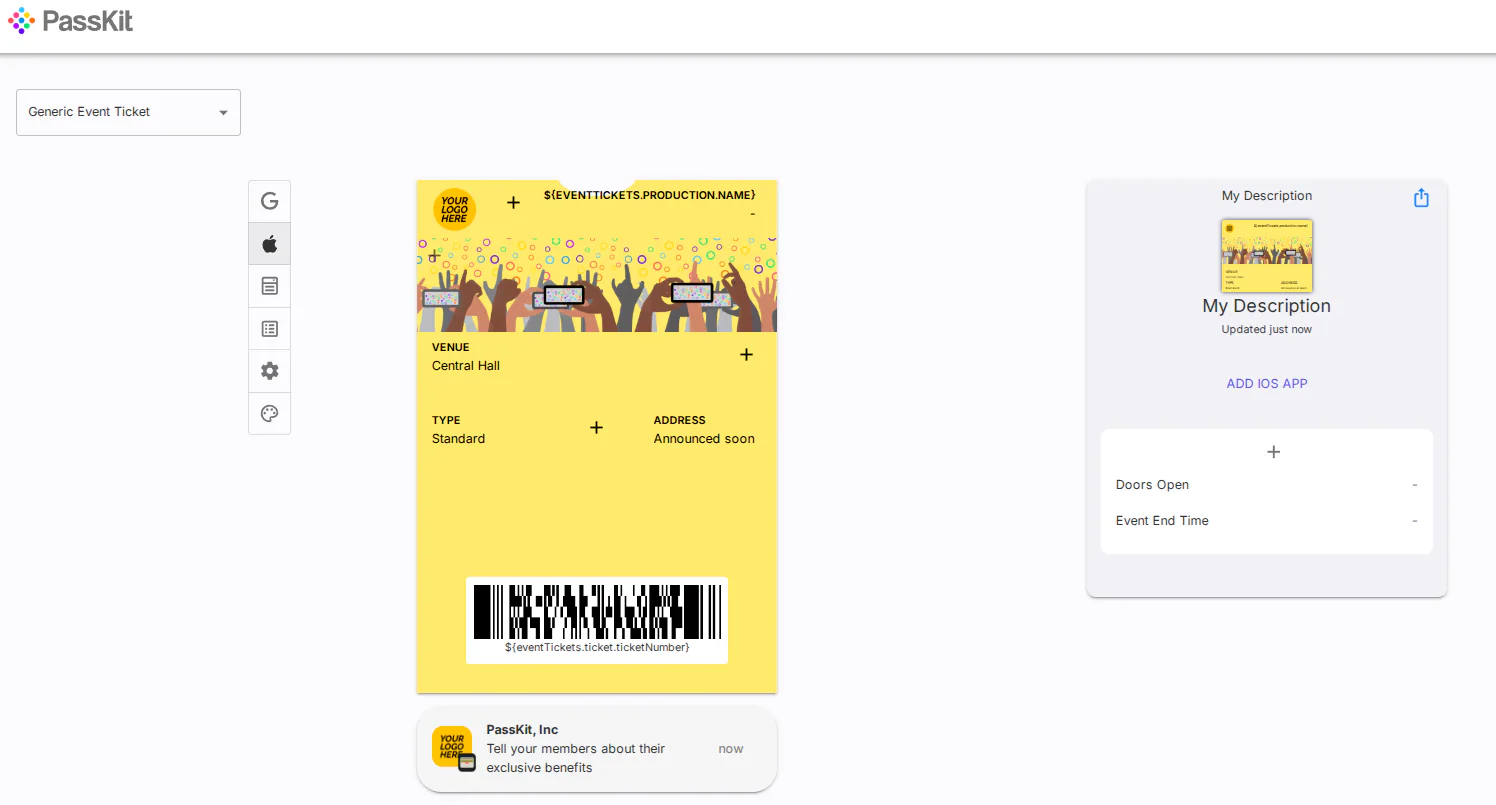Open the Generic Event Ticket dropdown
1496x805 pixels.
pos(128,112)
